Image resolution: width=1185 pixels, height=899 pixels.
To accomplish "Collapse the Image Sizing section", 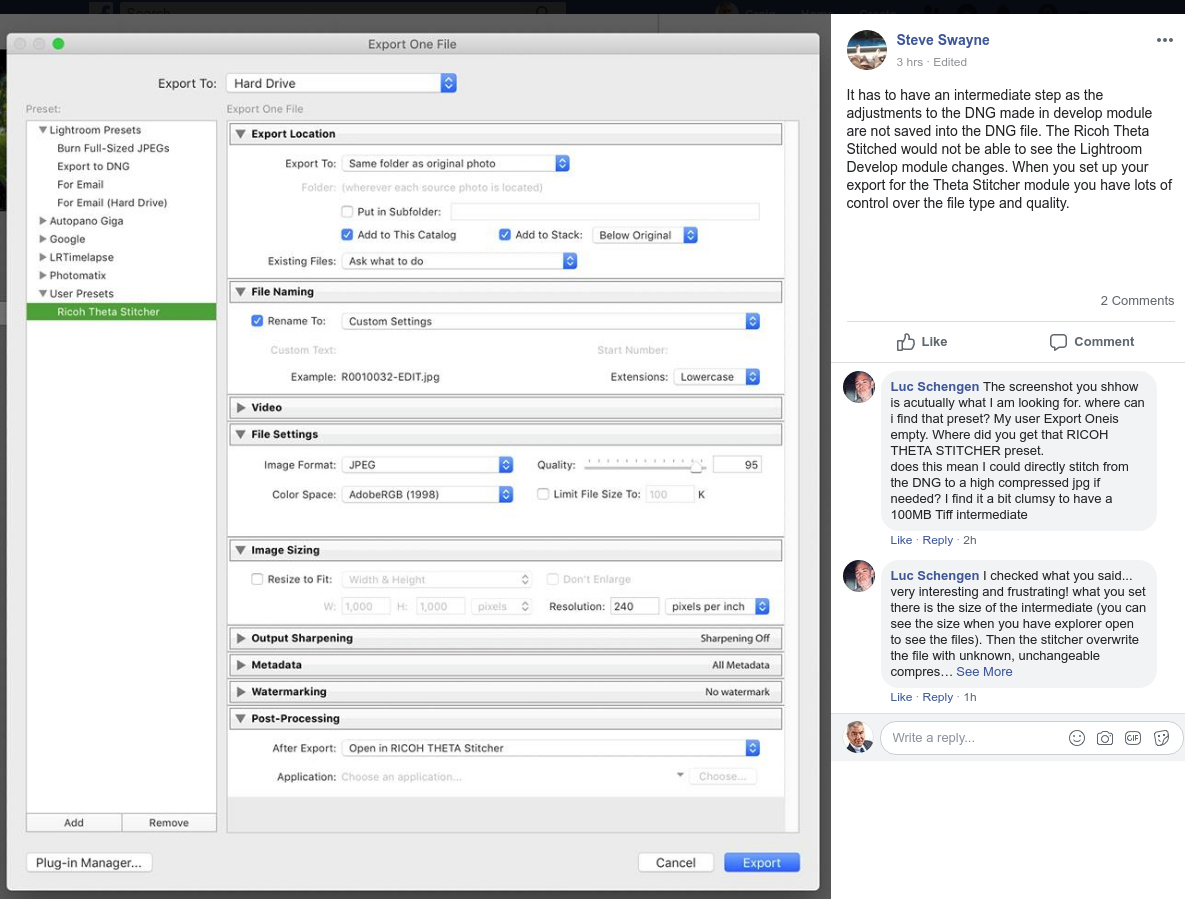I will click(x=240, y=550).
